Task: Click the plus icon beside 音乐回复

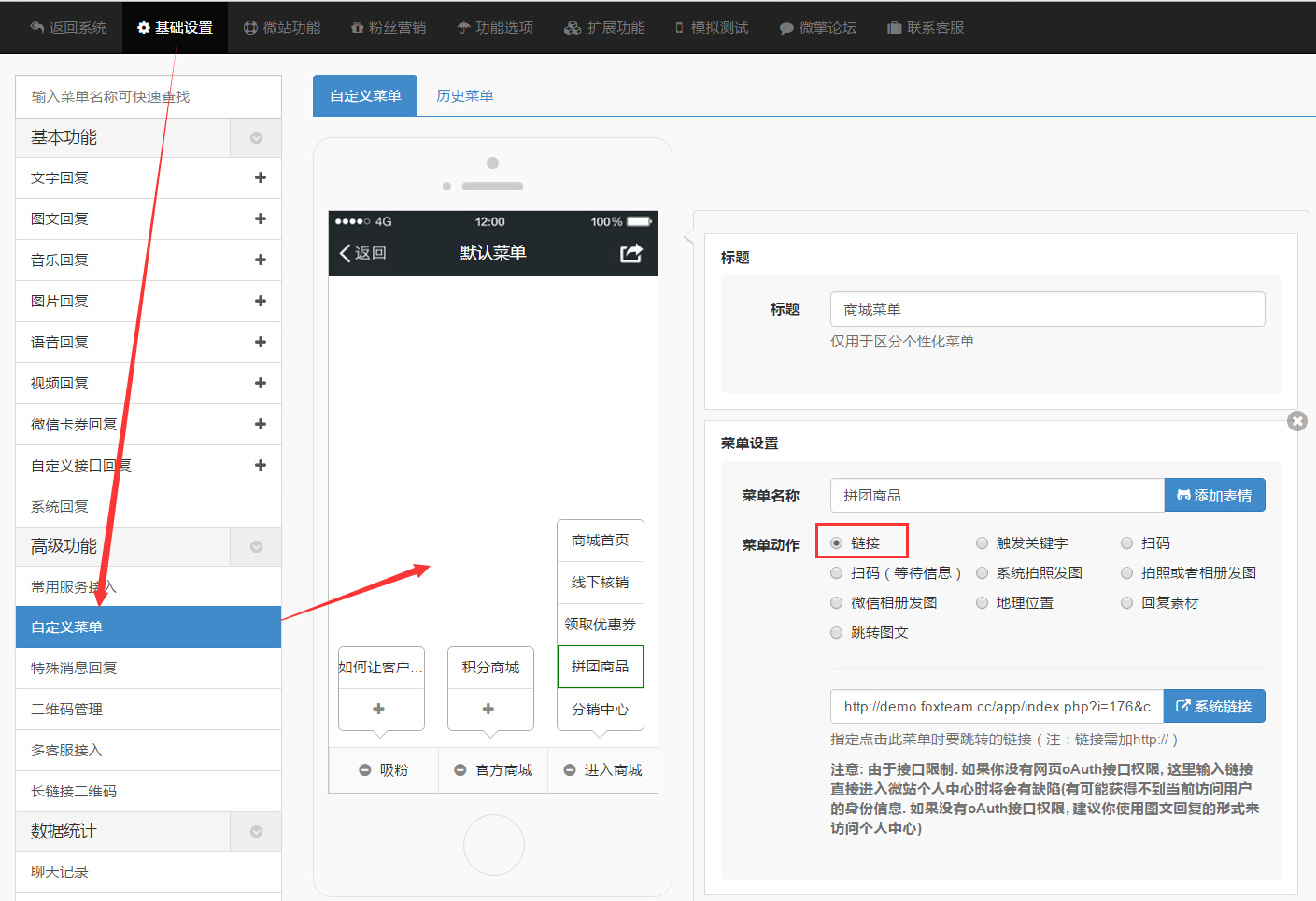Action: [x=260, y=260]
